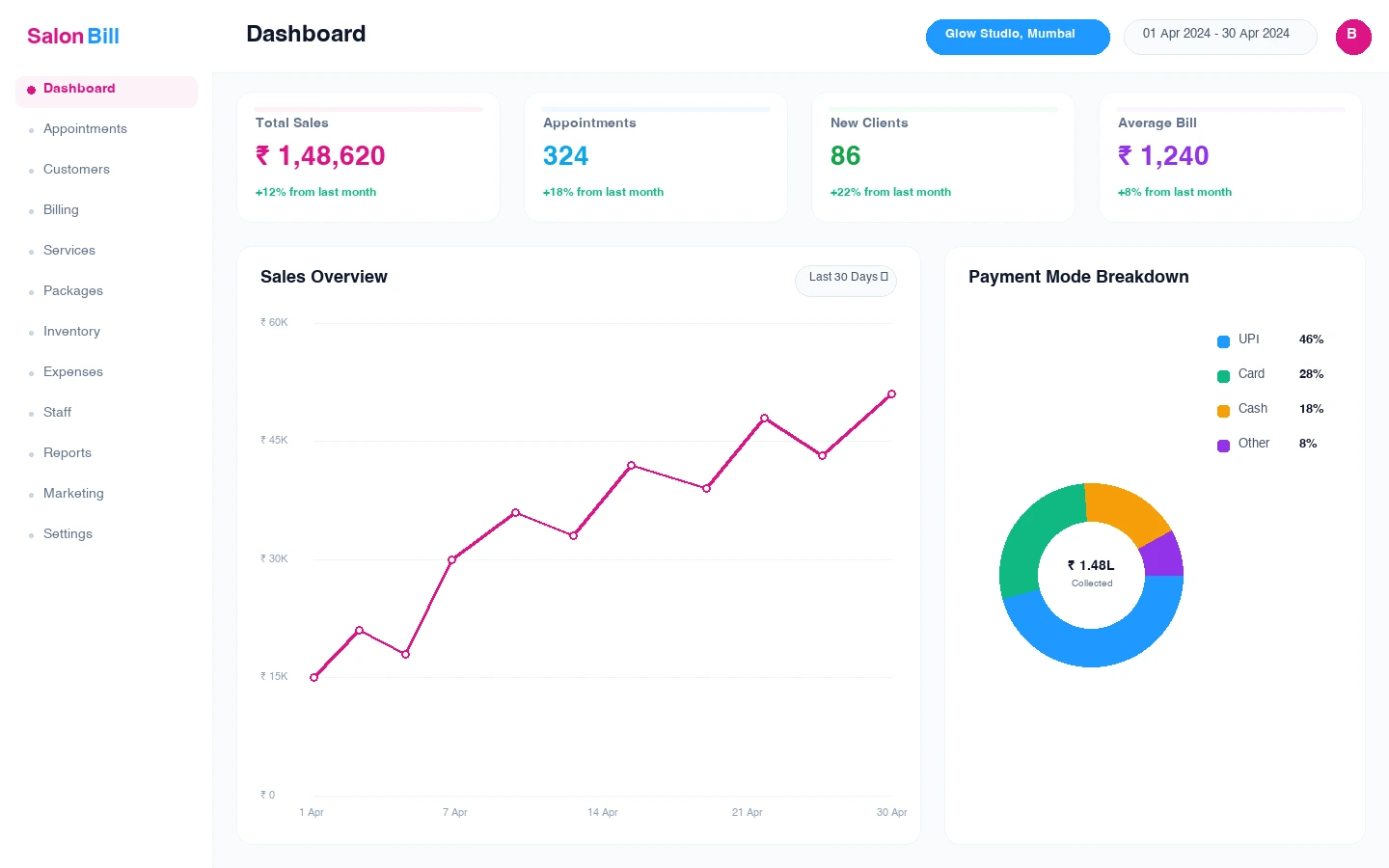Click the UPI blue legend swatch

pyautogui.click(x=1223, y=341)
